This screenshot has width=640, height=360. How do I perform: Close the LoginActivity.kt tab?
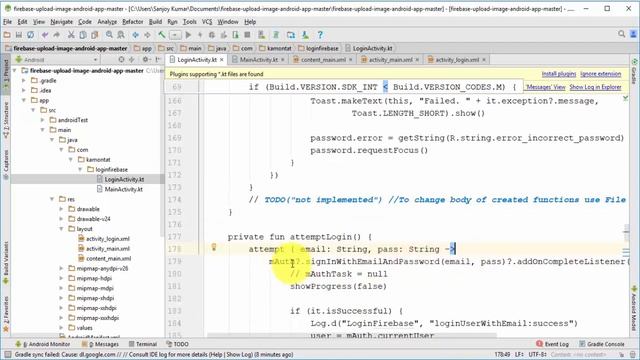(222, 60)
